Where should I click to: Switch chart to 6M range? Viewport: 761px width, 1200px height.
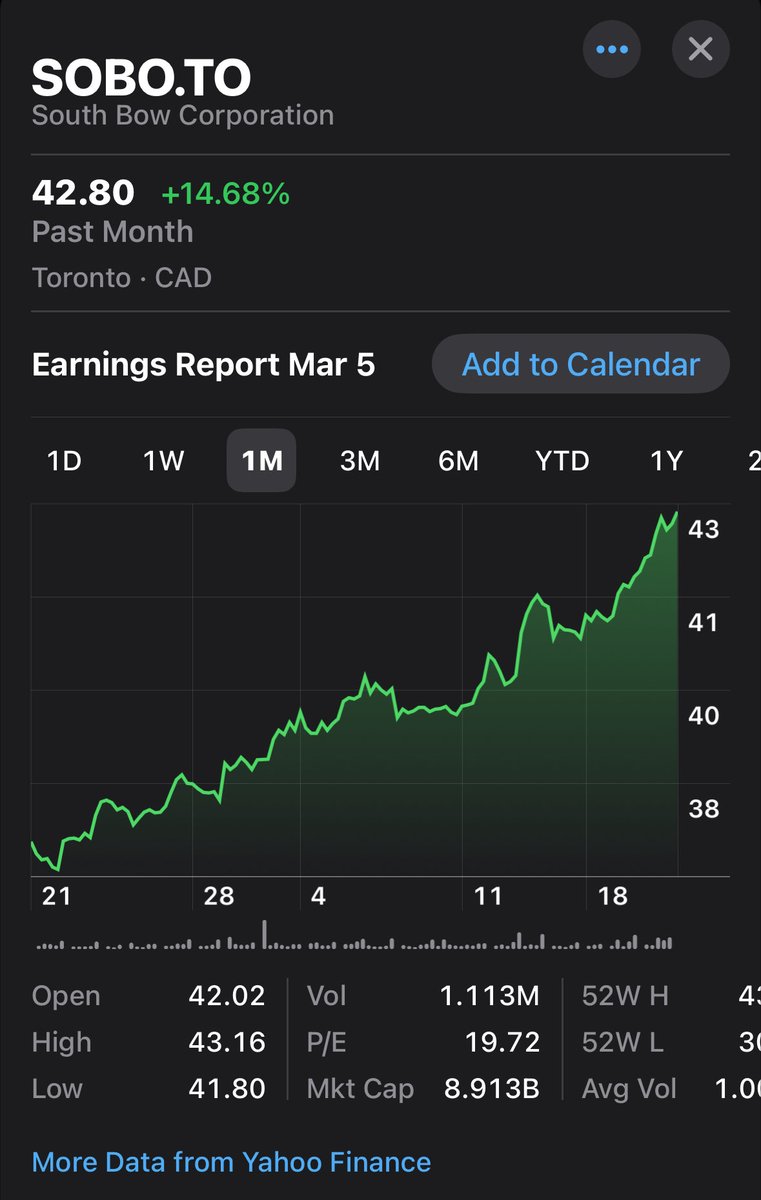pyautogui.click(x=458, y=460)
